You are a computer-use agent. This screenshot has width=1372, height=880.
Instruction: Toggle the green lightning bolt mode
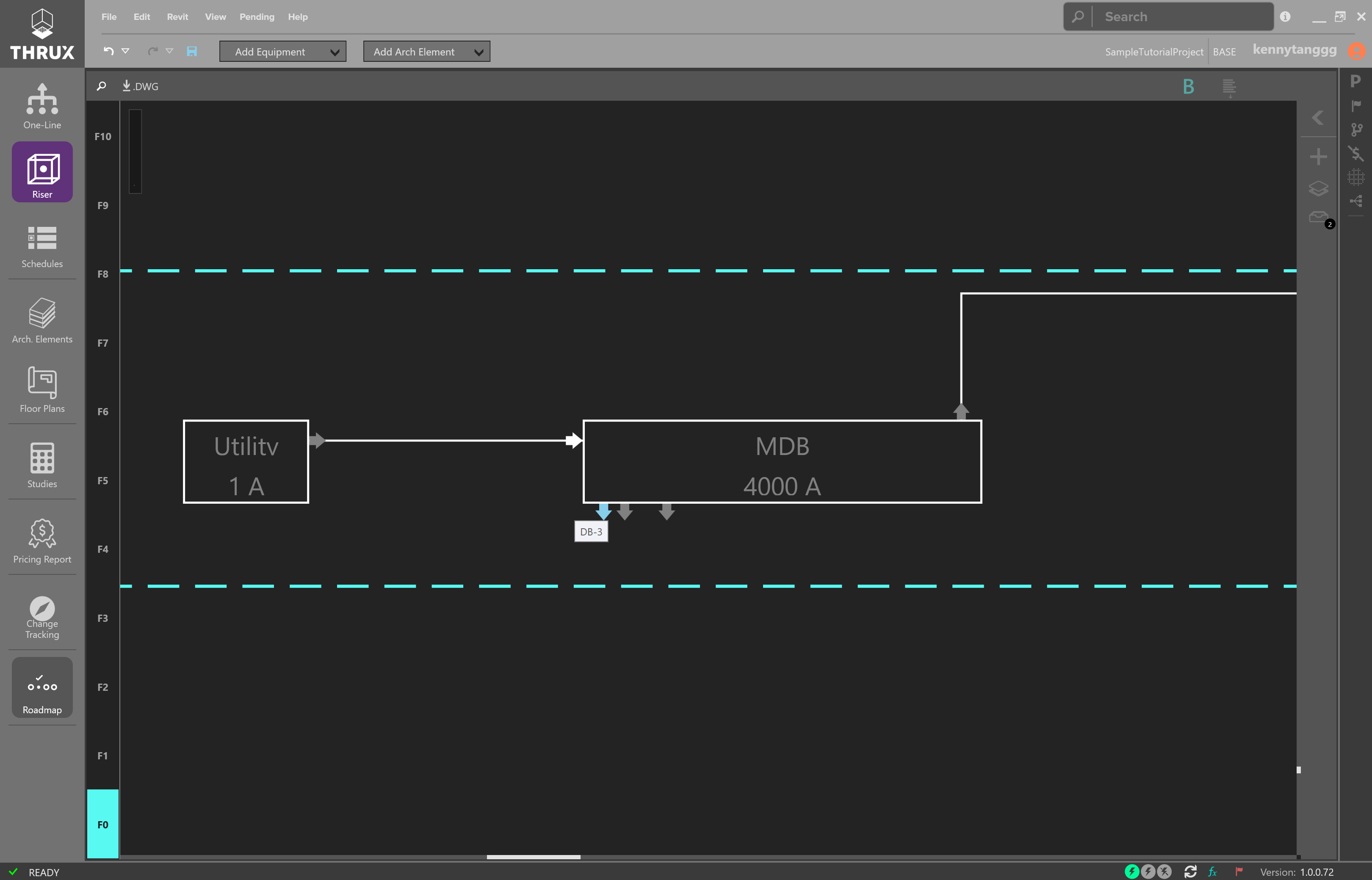point(1132,872)
